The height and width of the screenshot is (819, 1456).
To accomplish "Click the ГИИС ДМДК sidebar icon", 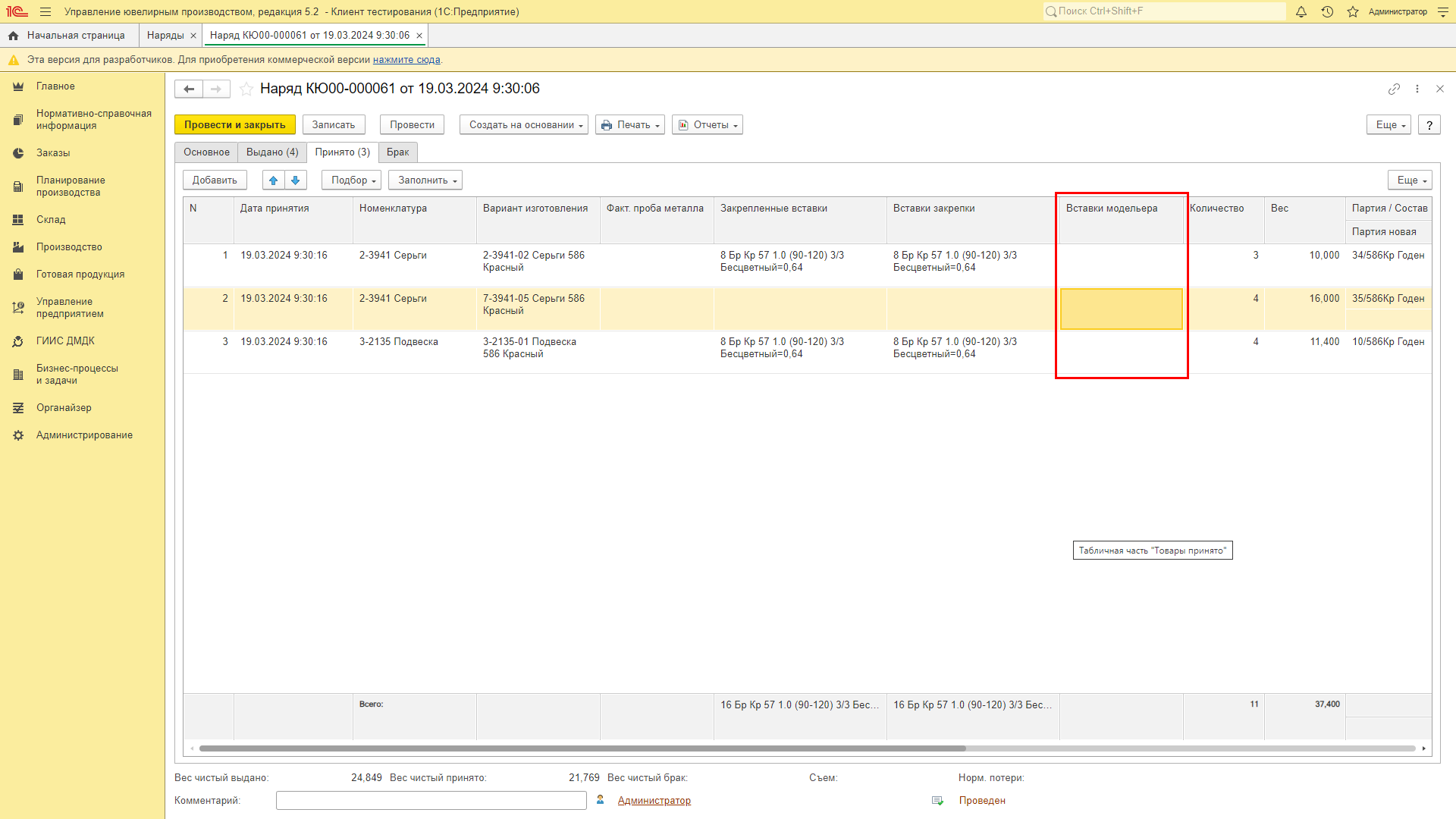I will tap(18, 341).
